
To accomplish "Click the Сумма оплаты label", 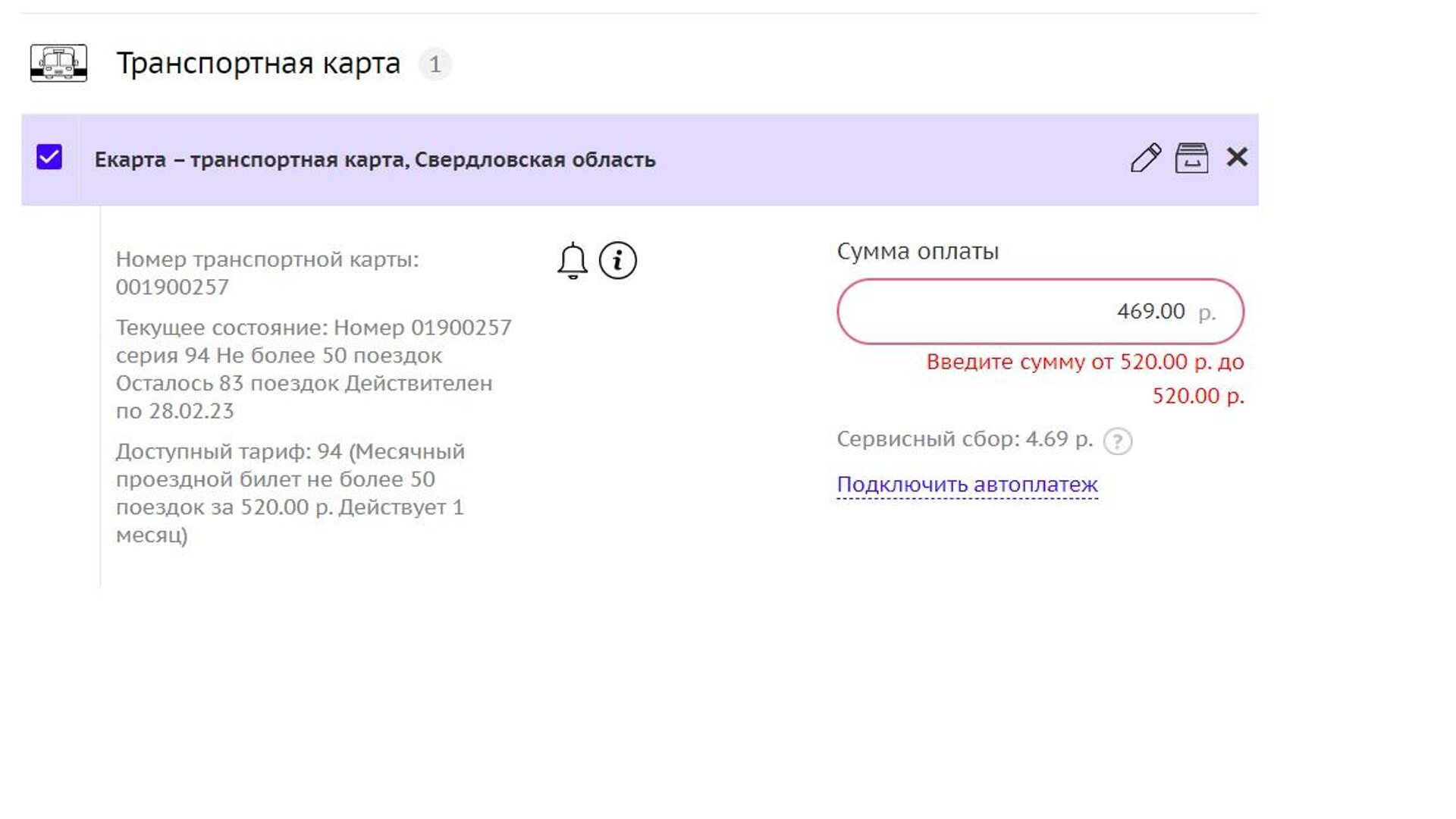I will click(x=918, y=252).
